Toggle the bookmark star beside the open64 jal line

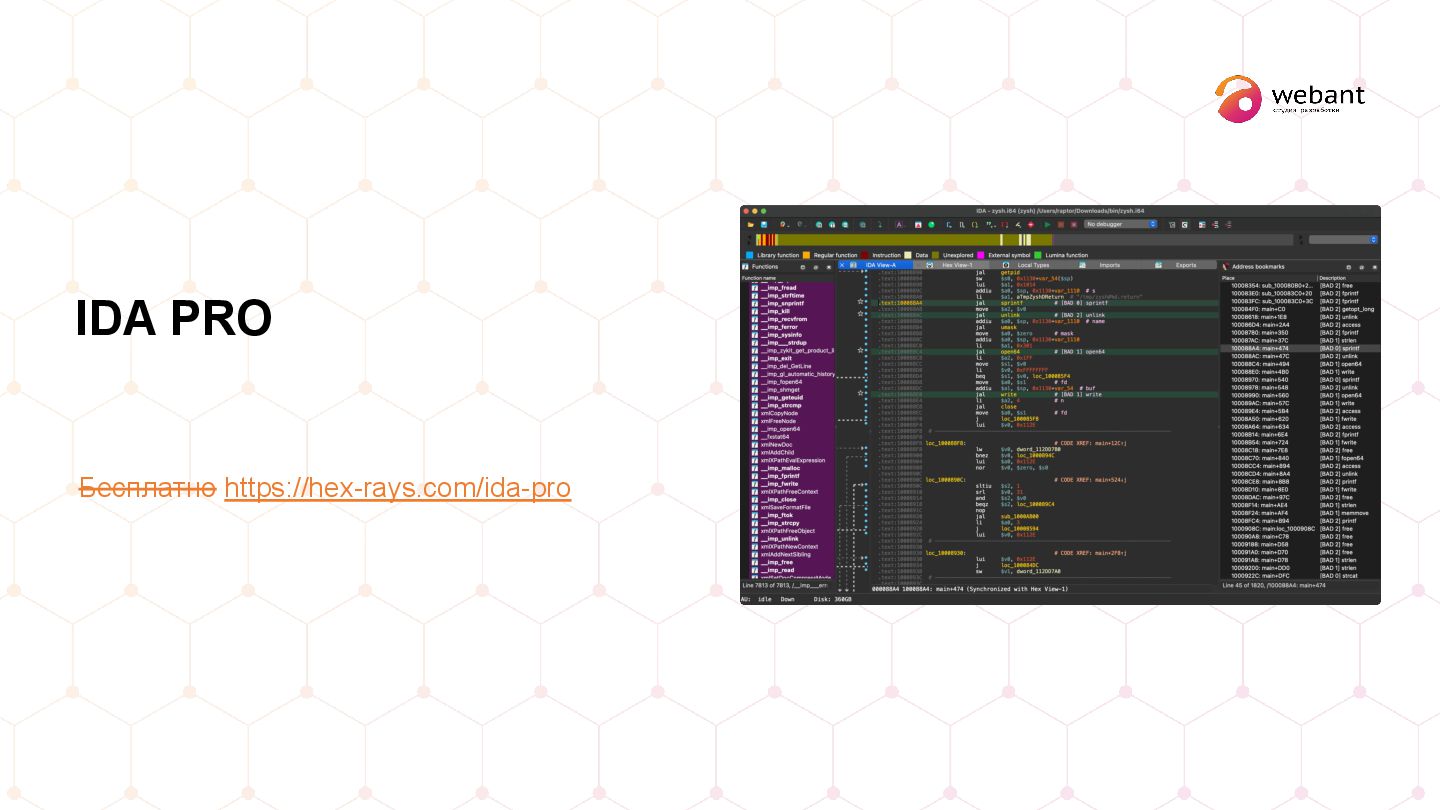click(x=860, y=351)
